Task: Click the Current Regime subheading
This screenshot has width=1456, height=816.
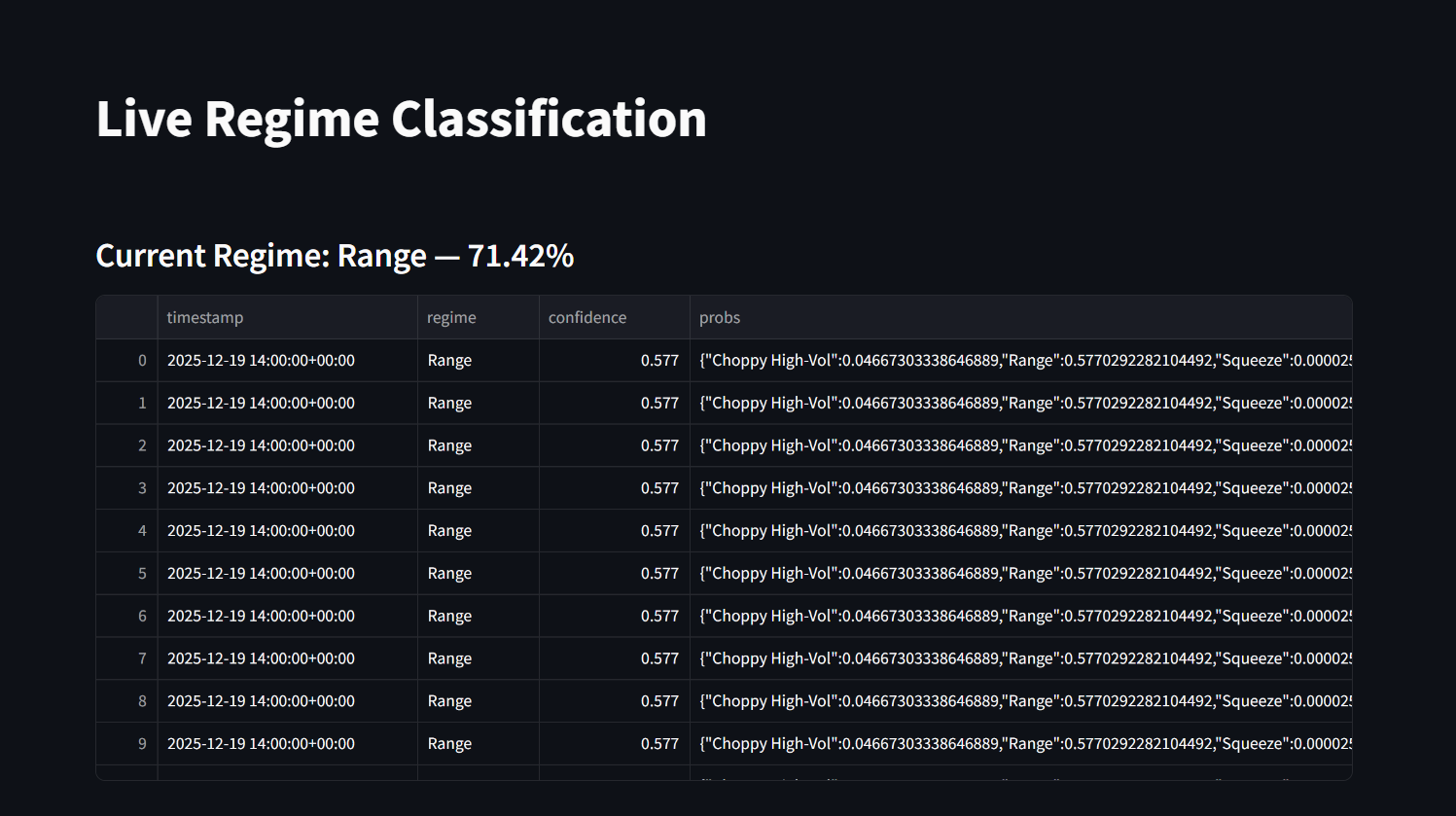Action: (x=335, y=256)
